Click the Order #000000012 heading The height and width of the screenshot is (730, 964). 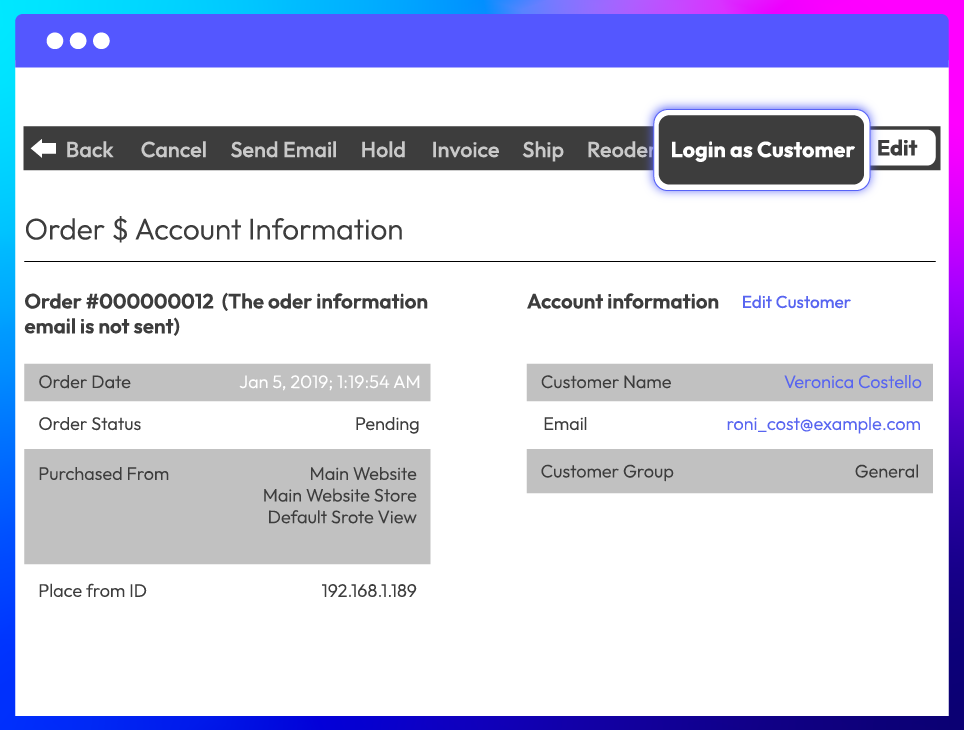pyautogui.click(x=226, y=313)
